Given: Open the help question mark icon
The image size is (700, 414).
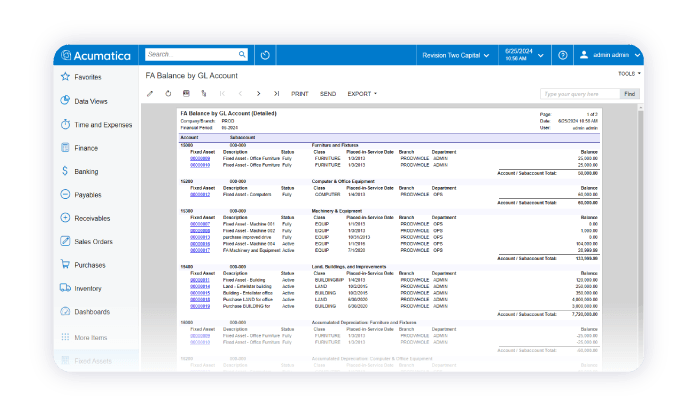Looking at the screenshot, I should [x=562, y=55].
